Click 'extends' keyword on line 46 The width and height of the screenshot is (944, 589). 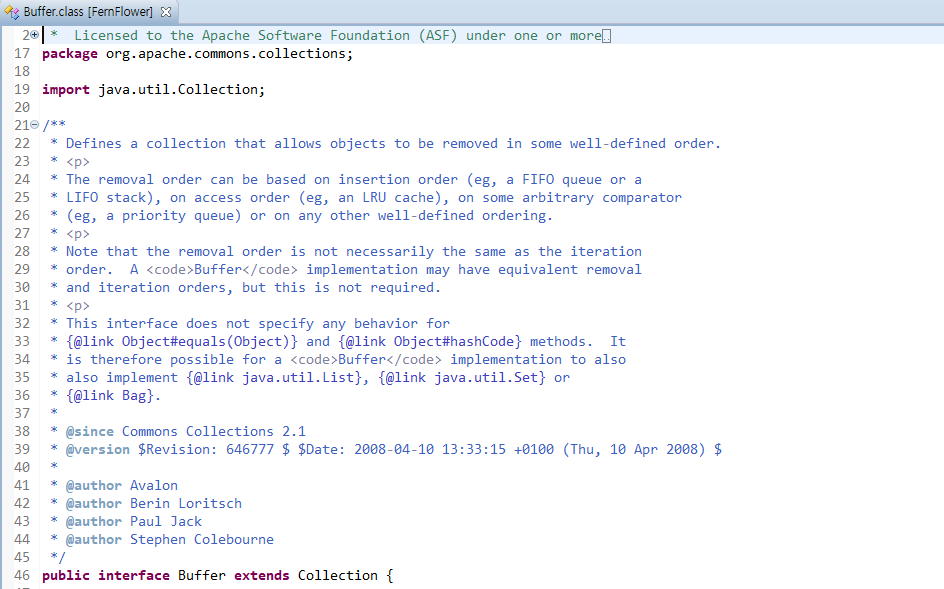(x=262, y=576)
